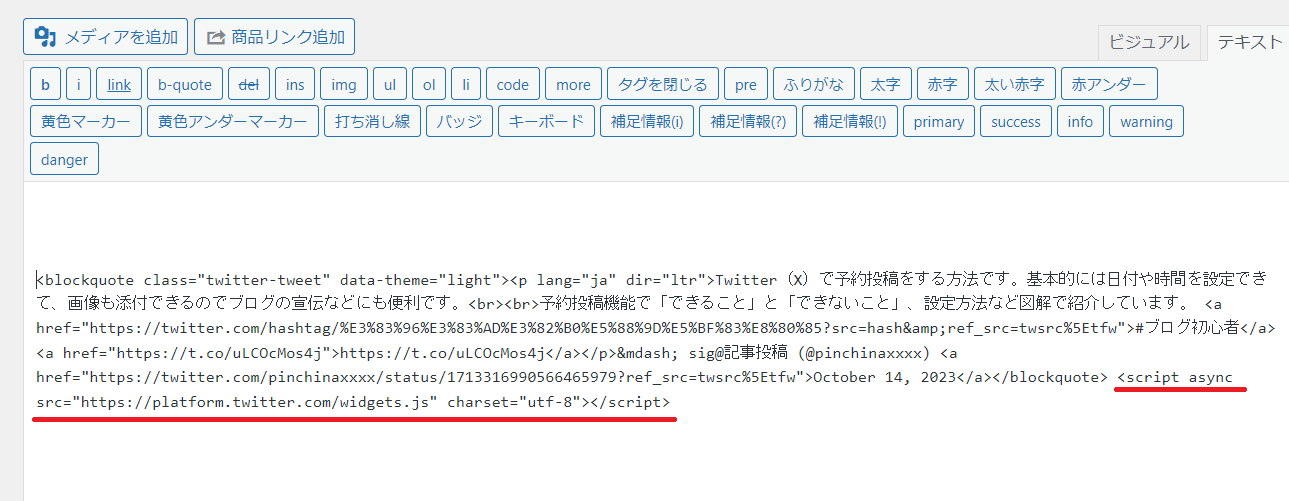
Task: Apply the code tag button
Action: [513, 84]
